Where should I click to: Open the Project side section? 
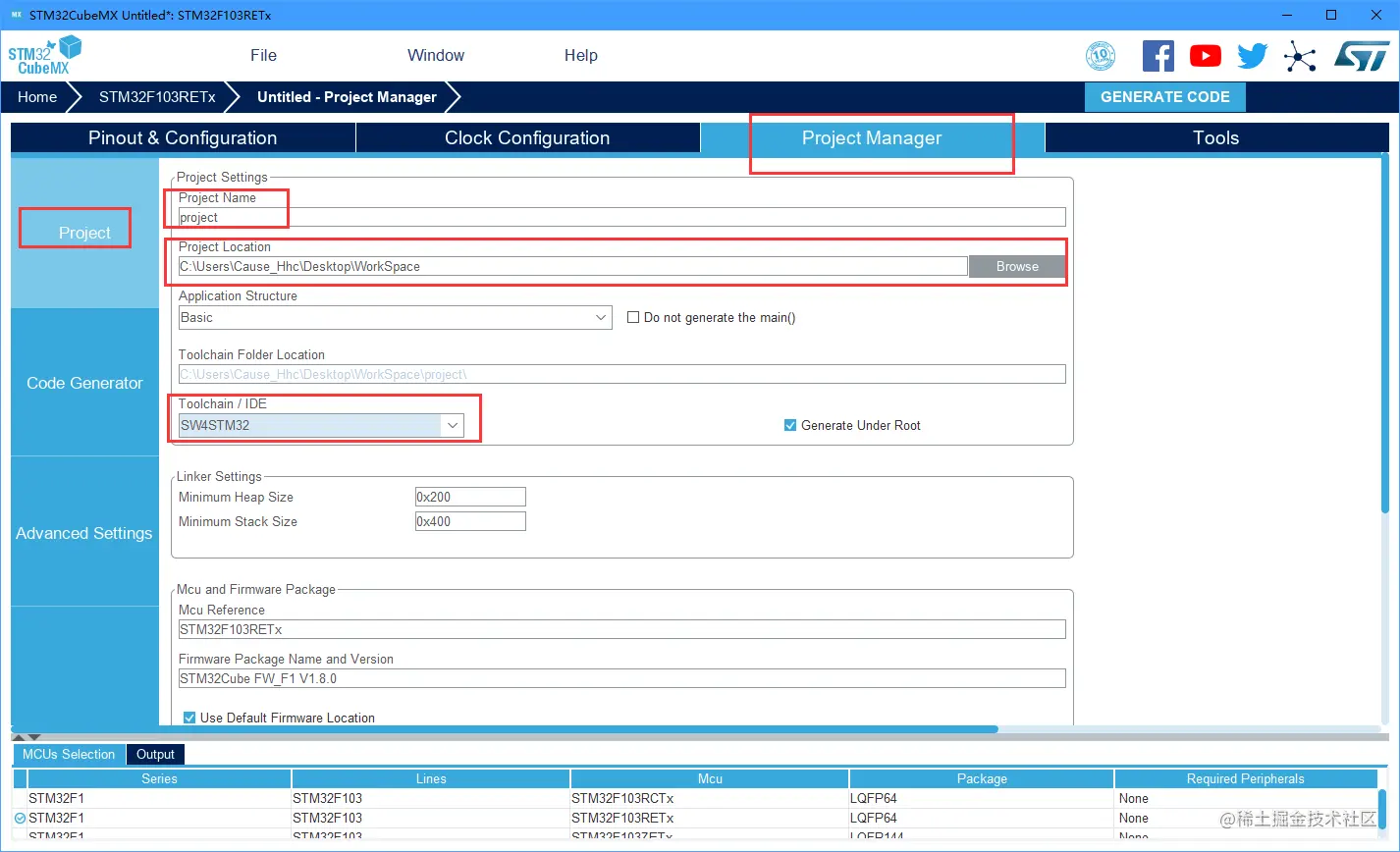click(x=84, y=233)
